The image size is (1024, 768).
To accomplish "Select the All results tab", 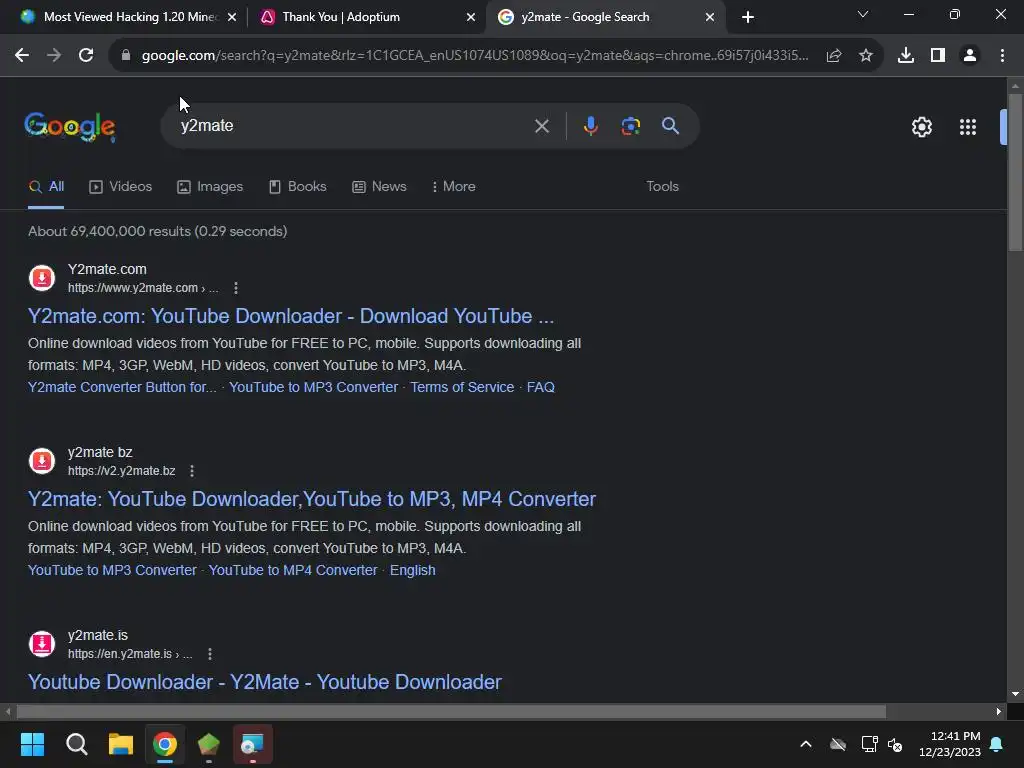I will click(x=46, y=187).
